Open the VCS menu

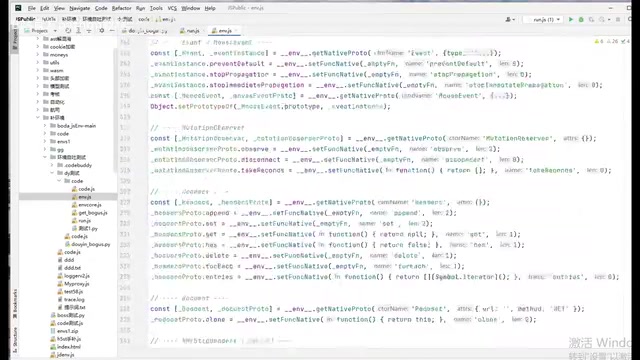pyautogui.click(x=172, y=8)
